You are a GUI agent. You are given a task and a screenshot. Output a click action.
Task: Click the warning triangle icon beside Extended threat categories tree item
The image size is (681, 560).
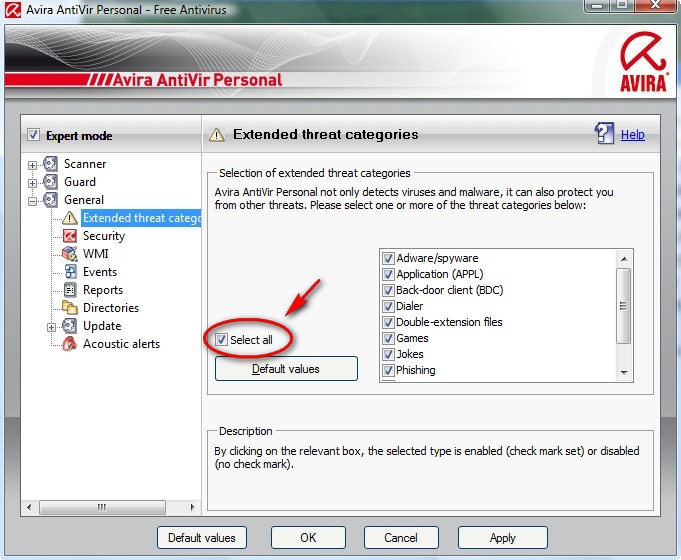69,218
